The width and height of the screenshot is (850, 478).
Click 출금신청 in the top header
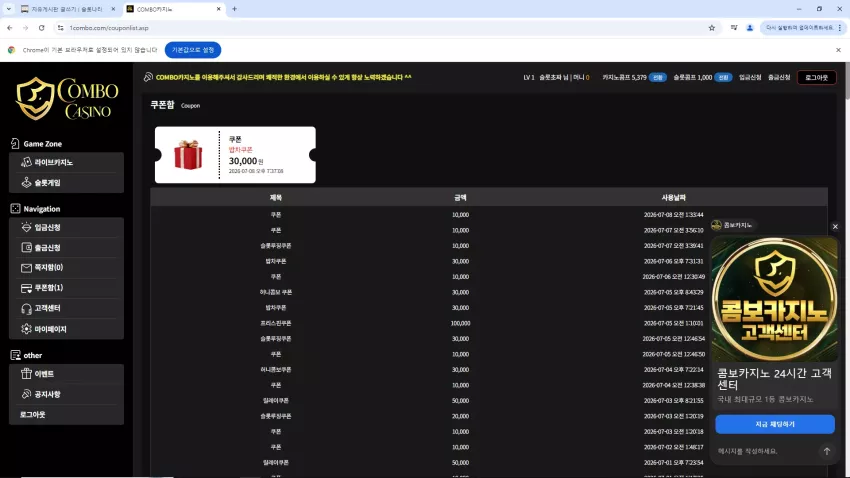coord(779,77)
